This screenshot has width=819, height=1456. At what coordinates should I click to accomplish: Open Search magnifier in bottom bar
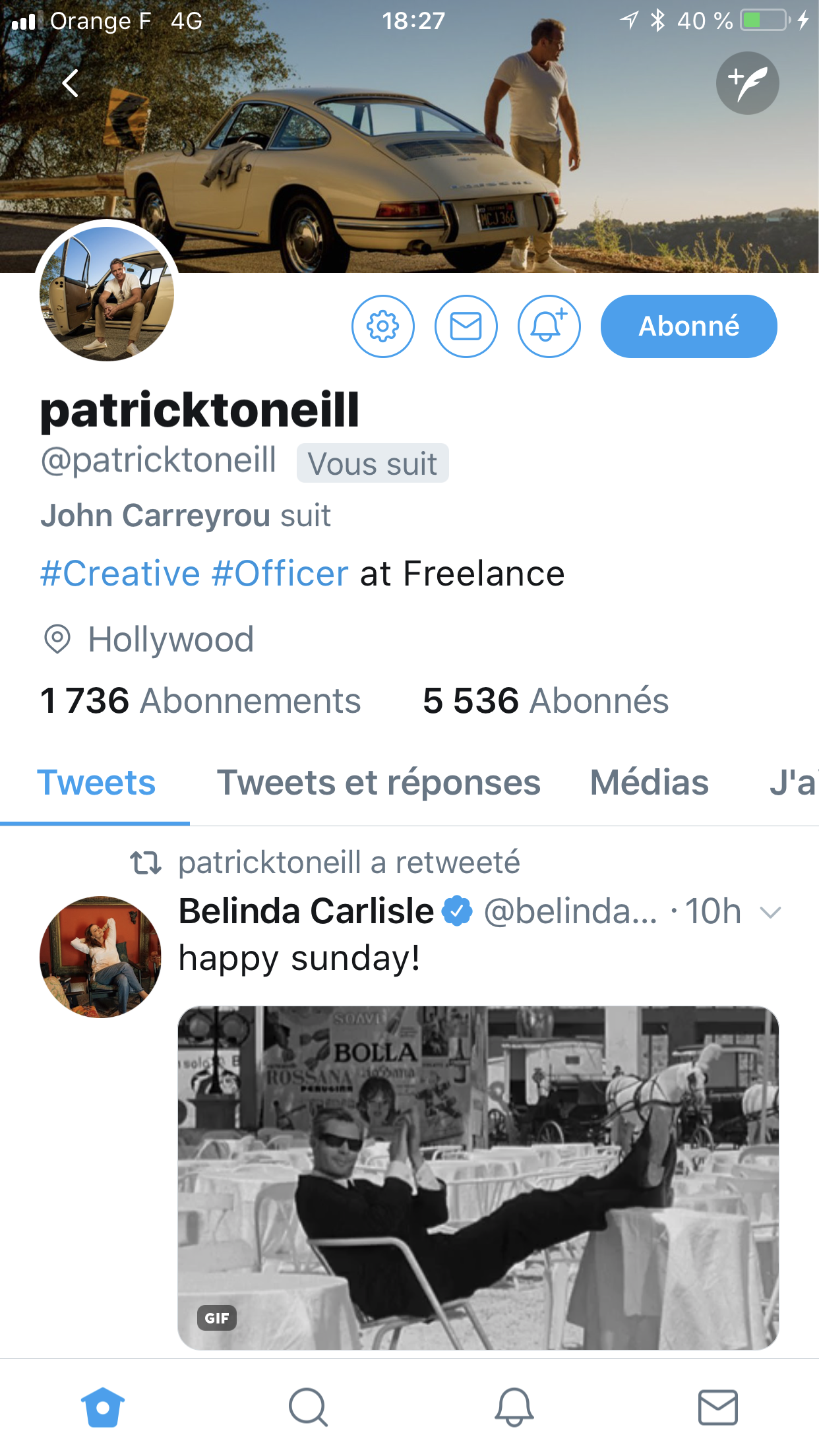(x=308, y=1407)
